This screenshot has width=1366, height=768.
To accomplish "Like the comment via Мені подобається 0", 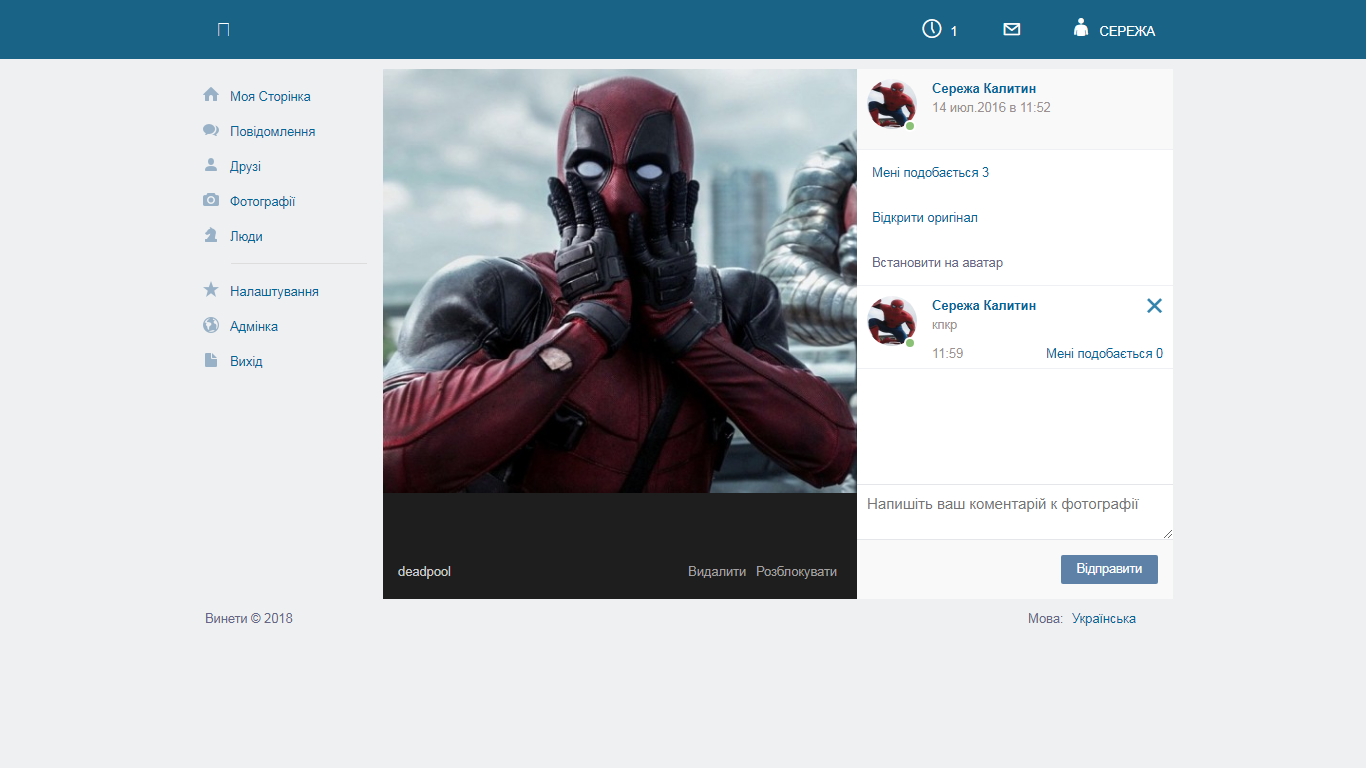I will [1104, 354].
